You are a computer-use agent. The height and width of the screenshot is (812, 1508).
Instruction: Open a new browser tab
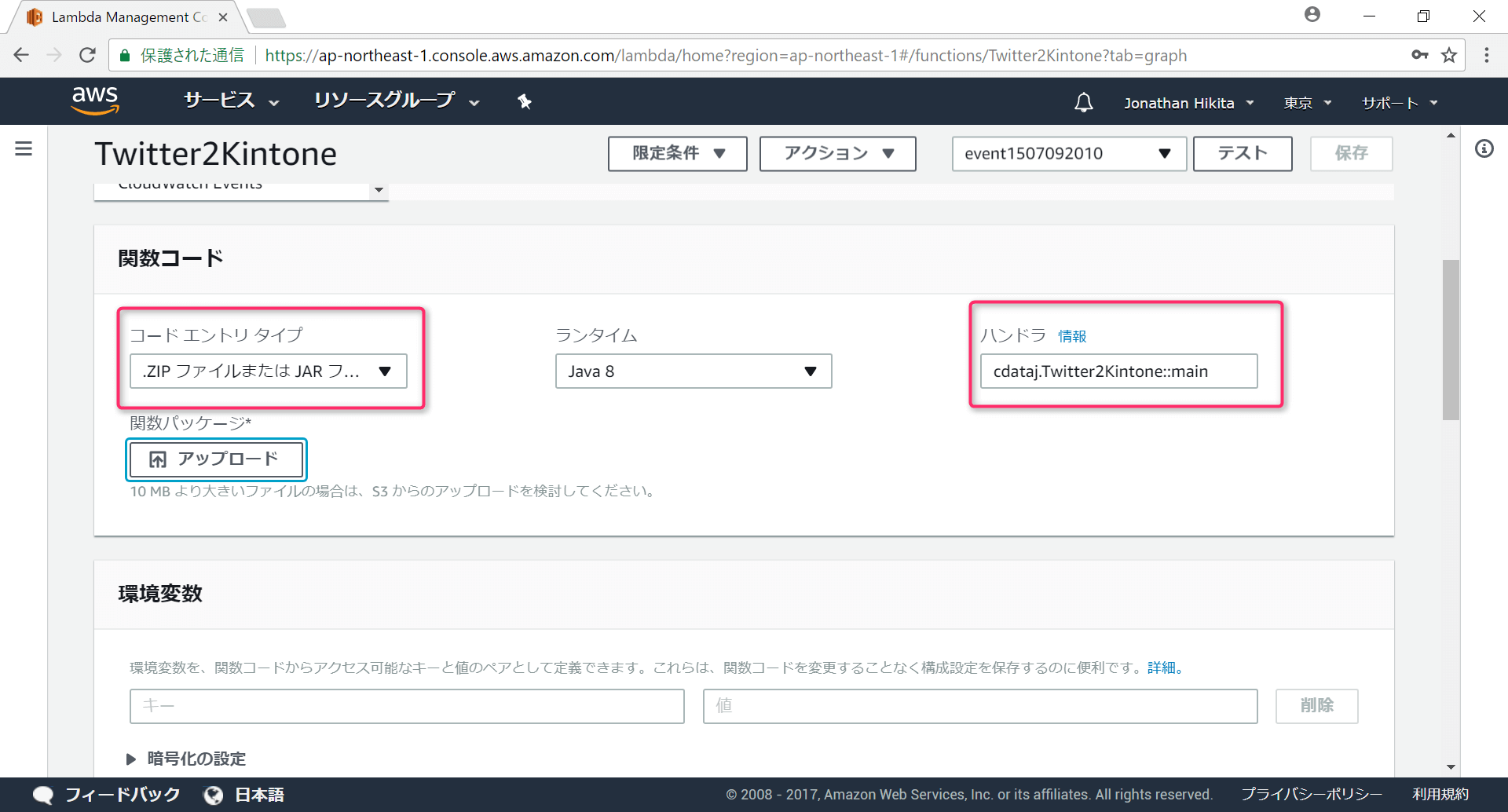[x=265, y=17]
